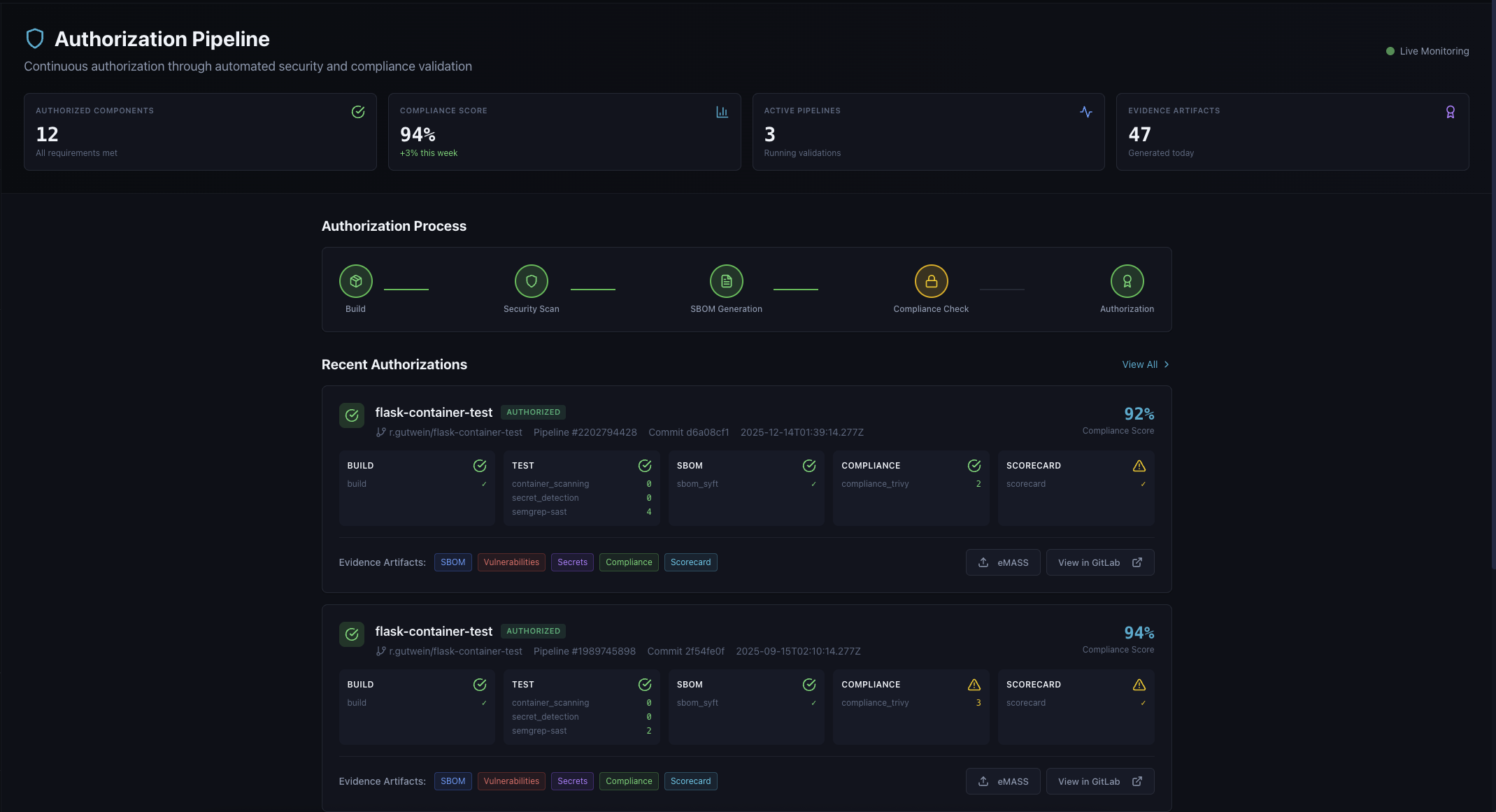
Task: Click the 92% compliance score value
Action: (x=1139, y=413)
